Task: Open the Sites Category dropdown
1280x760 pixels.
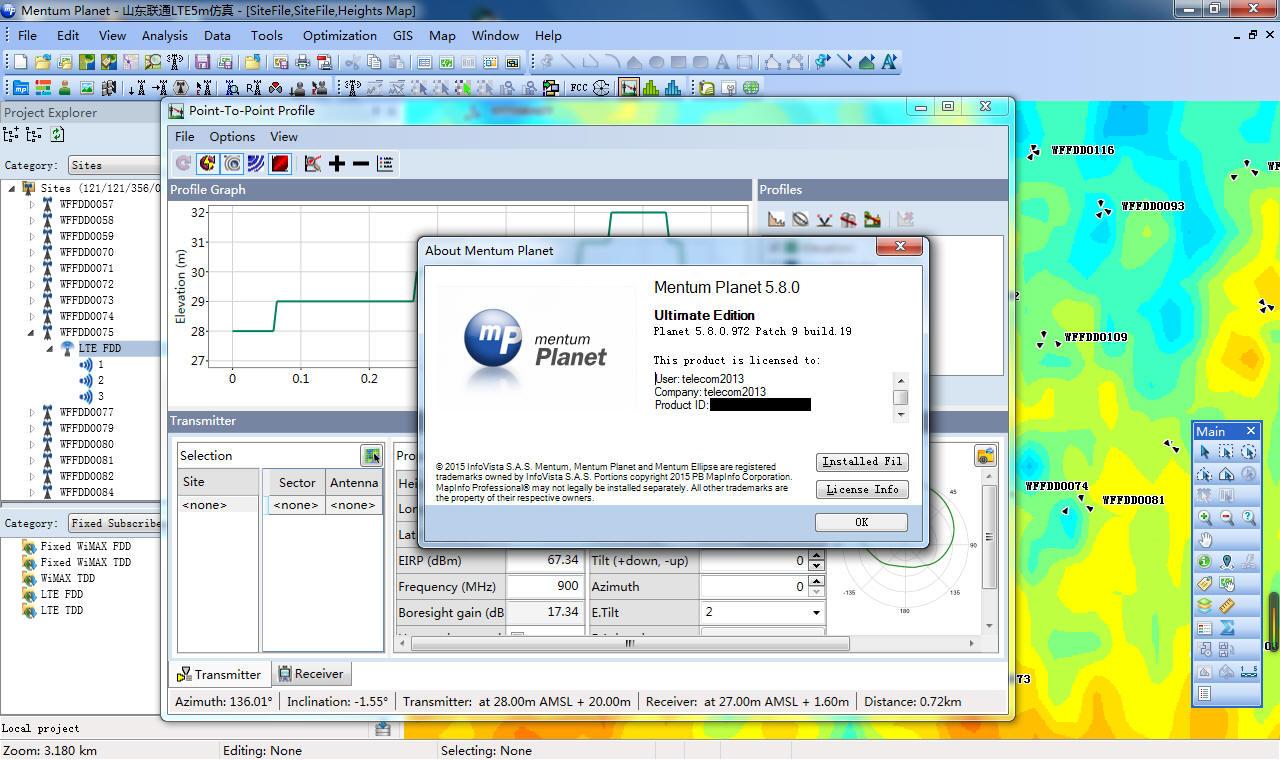Action: [x=113, y=165]
